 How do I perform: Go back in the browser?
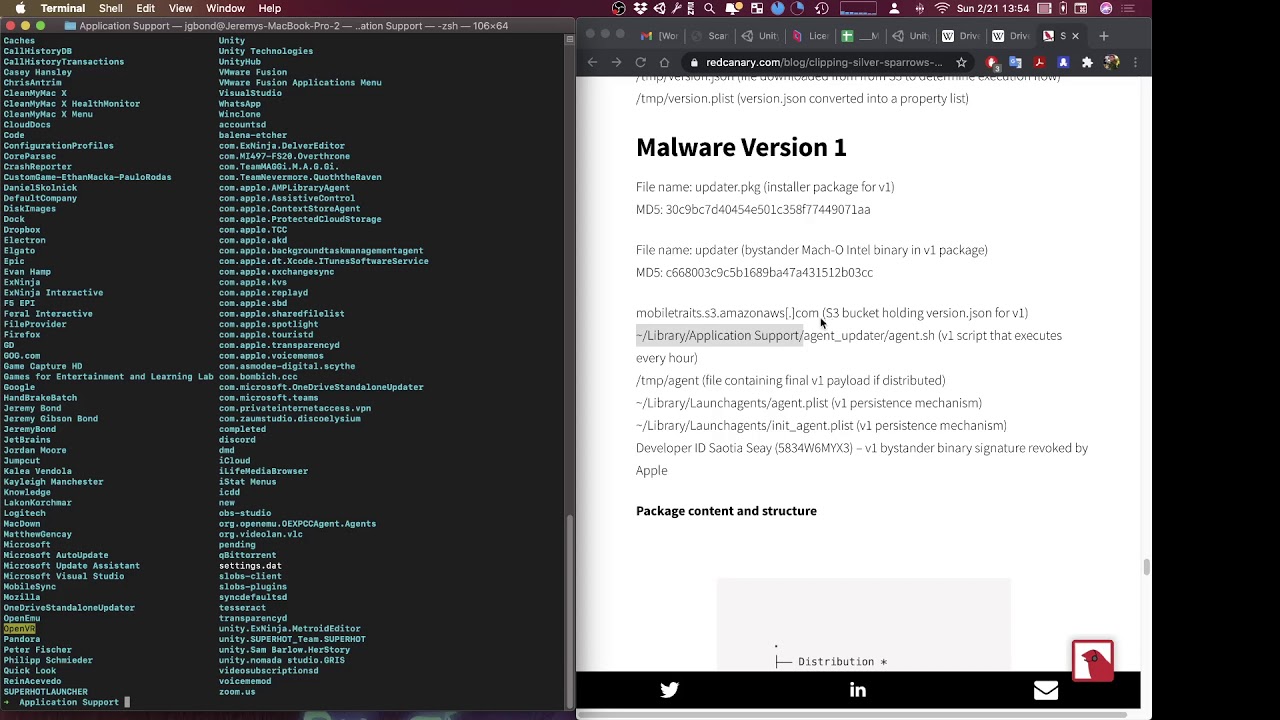tap(592, 62)
